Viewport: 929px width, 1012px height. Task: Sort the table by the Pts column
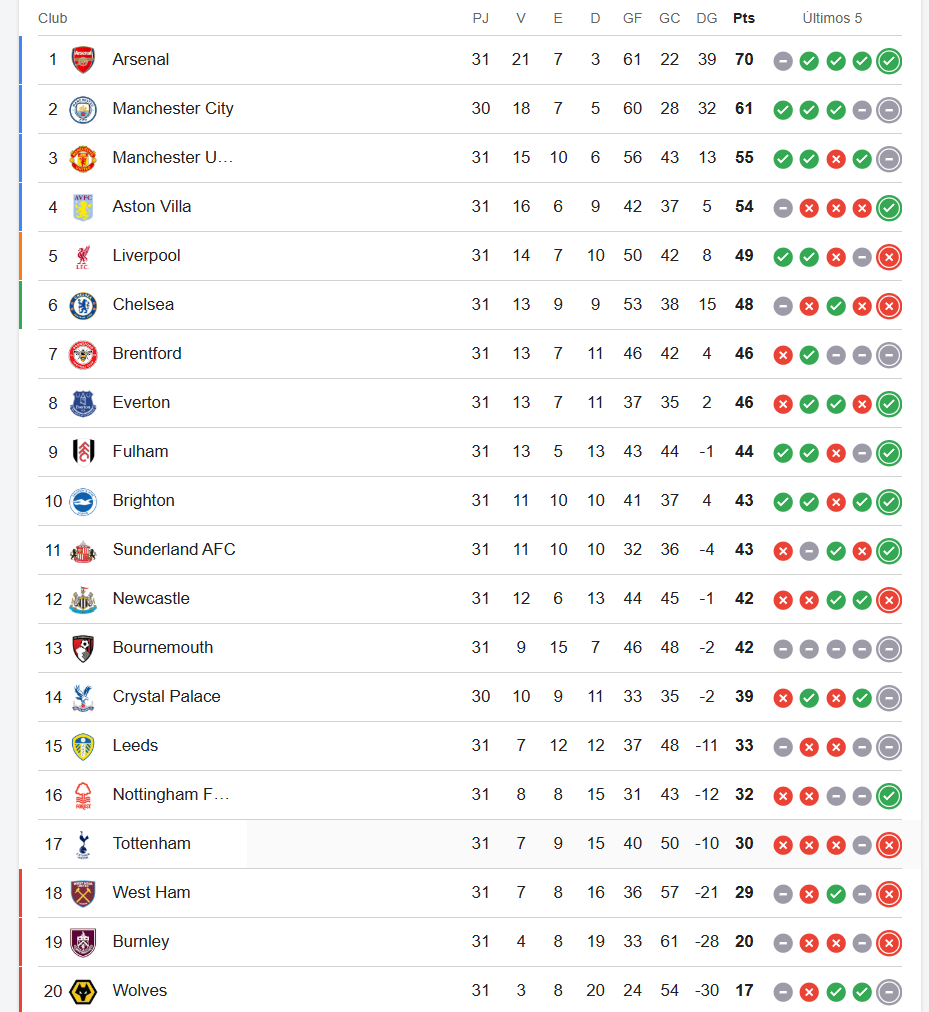click(743, 18)
